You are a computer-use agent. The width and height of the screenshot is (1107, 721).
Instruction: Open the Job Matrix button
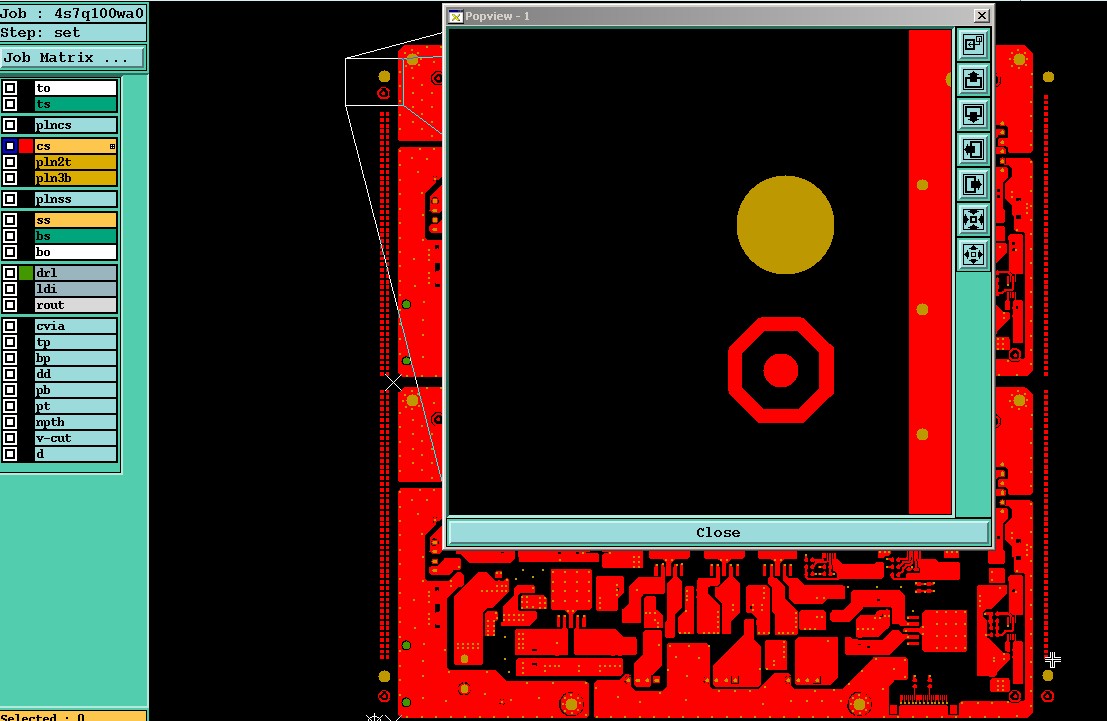click(73, 57)
